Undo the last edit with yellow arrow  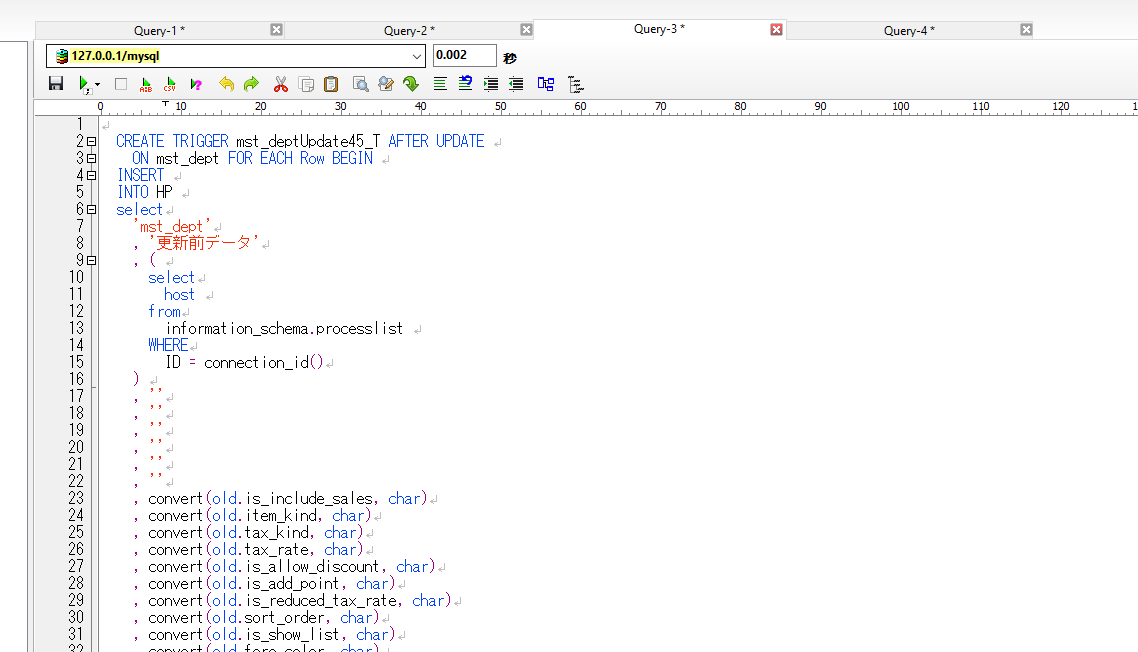point(226,84)
